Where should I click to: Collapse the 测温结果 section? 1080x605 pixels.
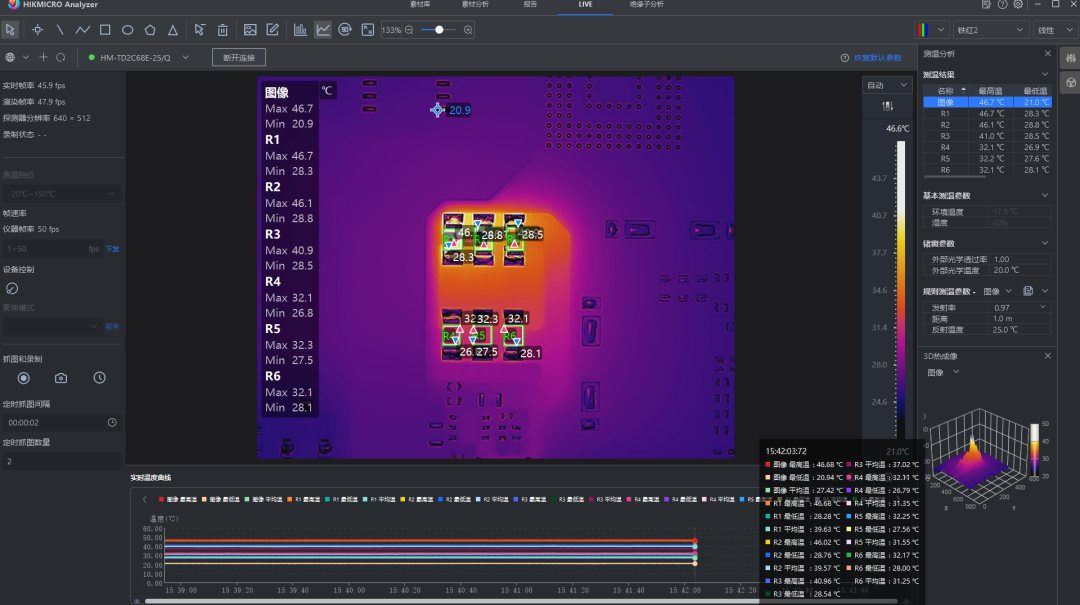pos(1045,75)
